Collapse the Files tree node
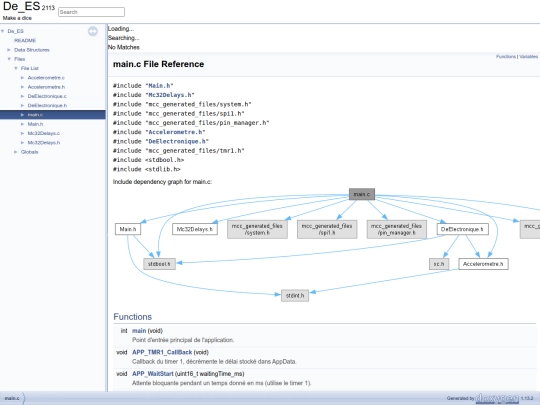Viewport: 540px width, 405px height. coord(9,59)
